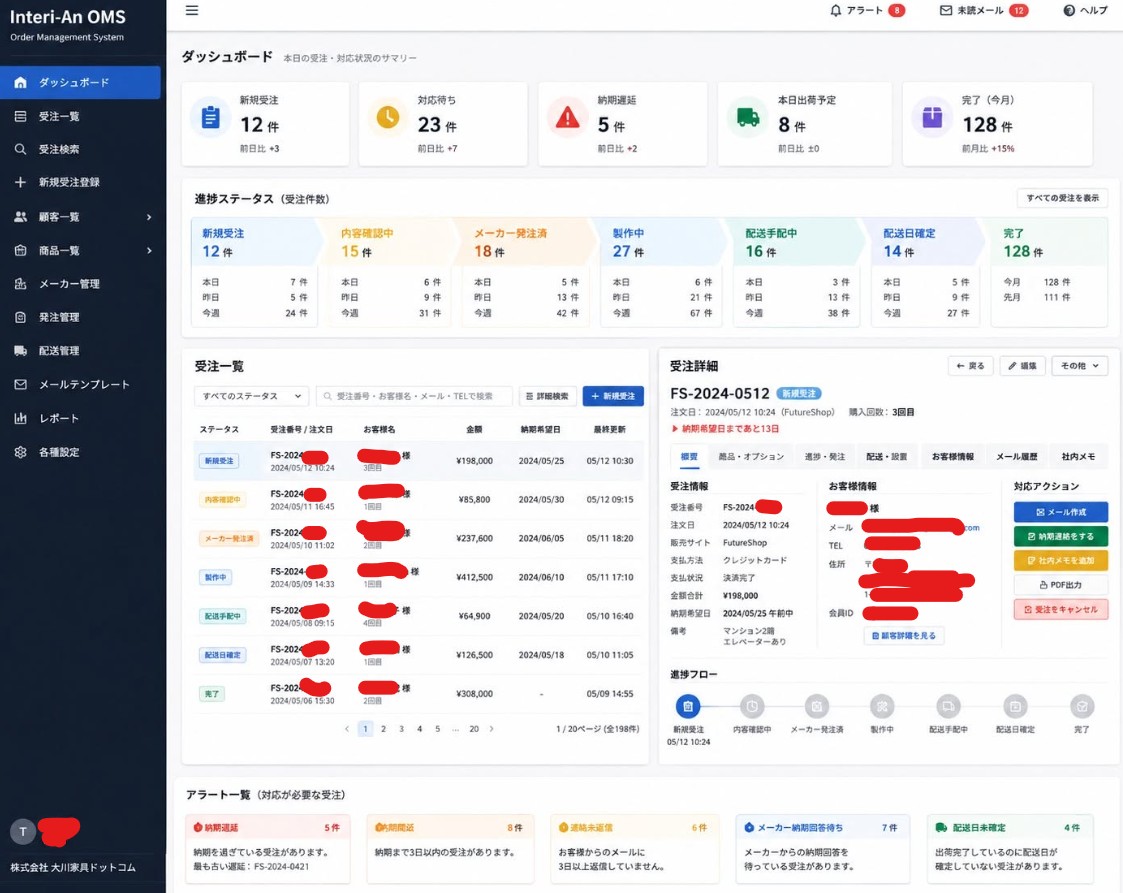Click 配送日確定 step icon in progress flow

coord(1015,707)
